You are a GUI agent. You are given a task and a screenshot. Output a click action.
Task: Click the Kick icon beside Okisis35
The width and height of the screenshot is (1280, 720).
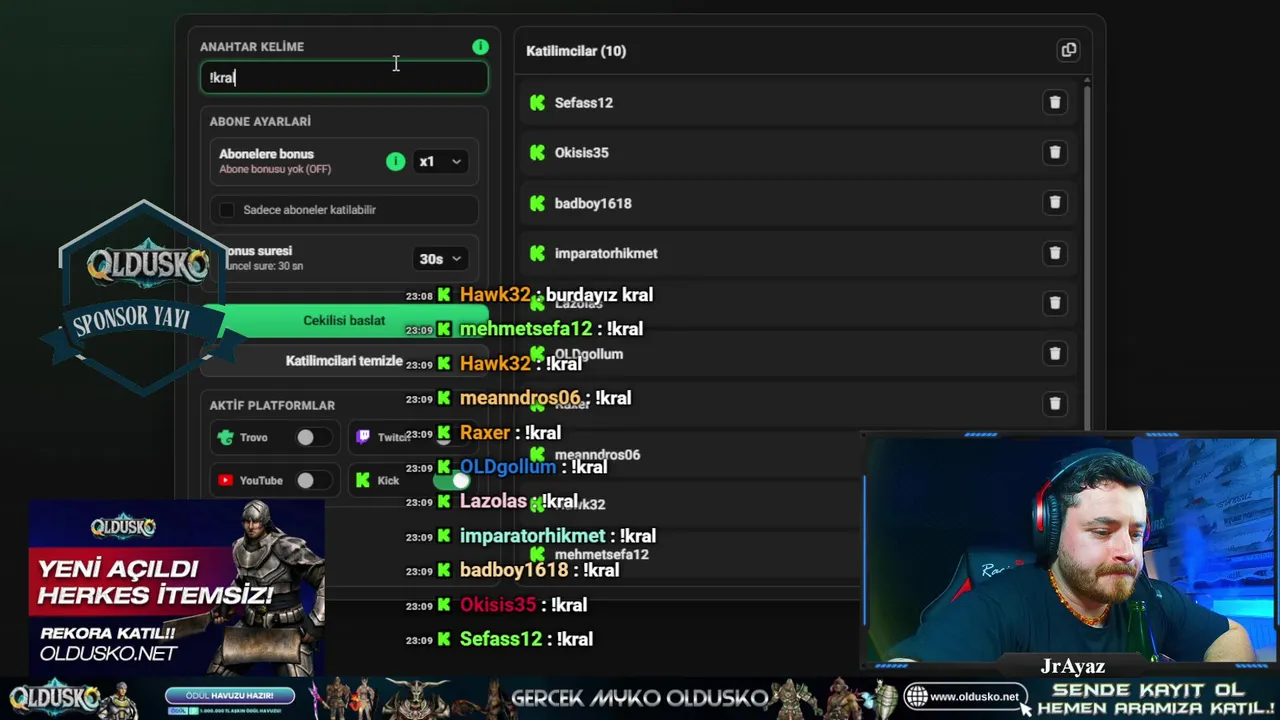[538, 152]
